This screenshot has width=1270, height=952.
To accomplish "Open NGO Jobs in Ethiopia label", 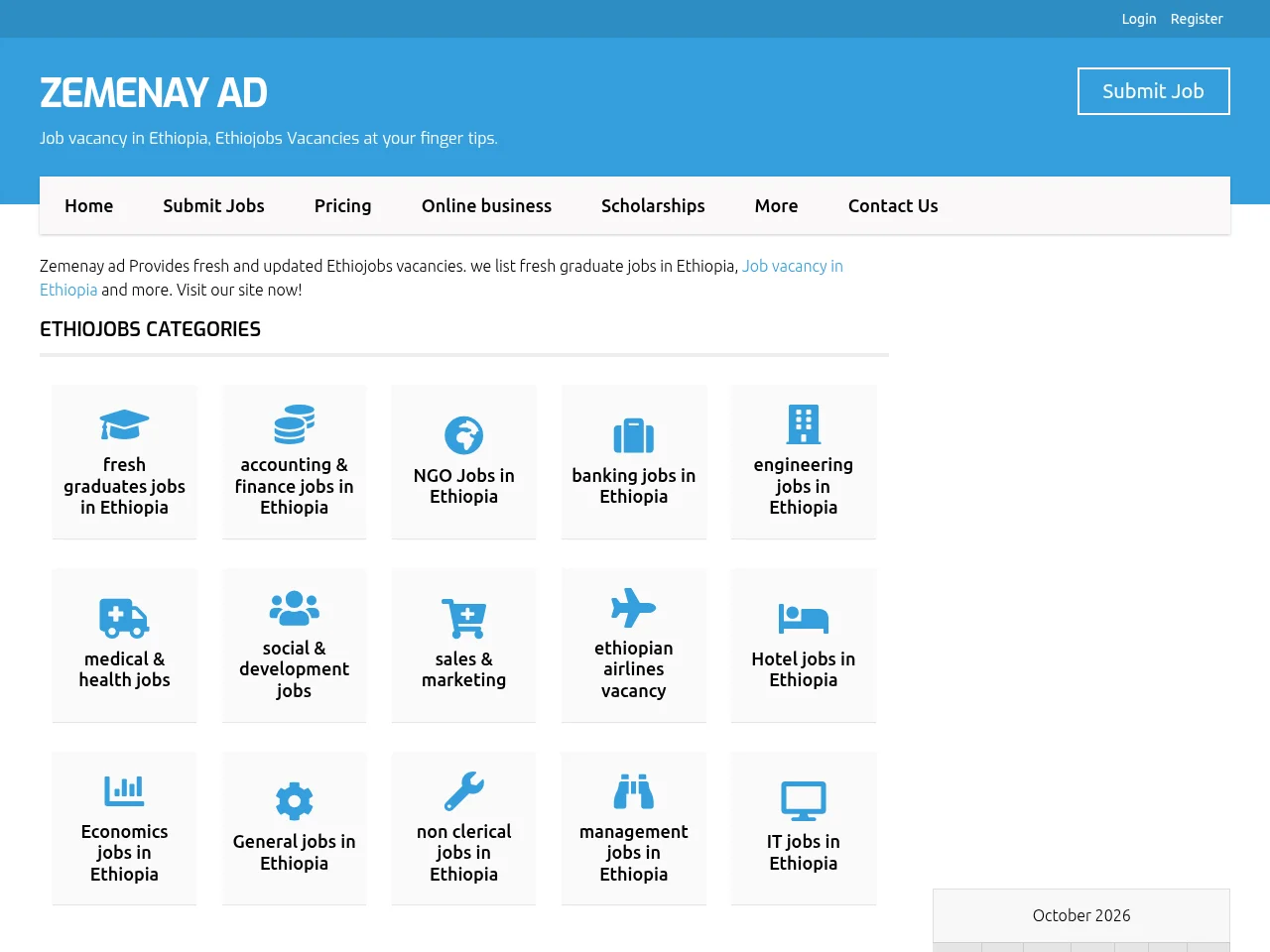I will (x=463, y=486).
